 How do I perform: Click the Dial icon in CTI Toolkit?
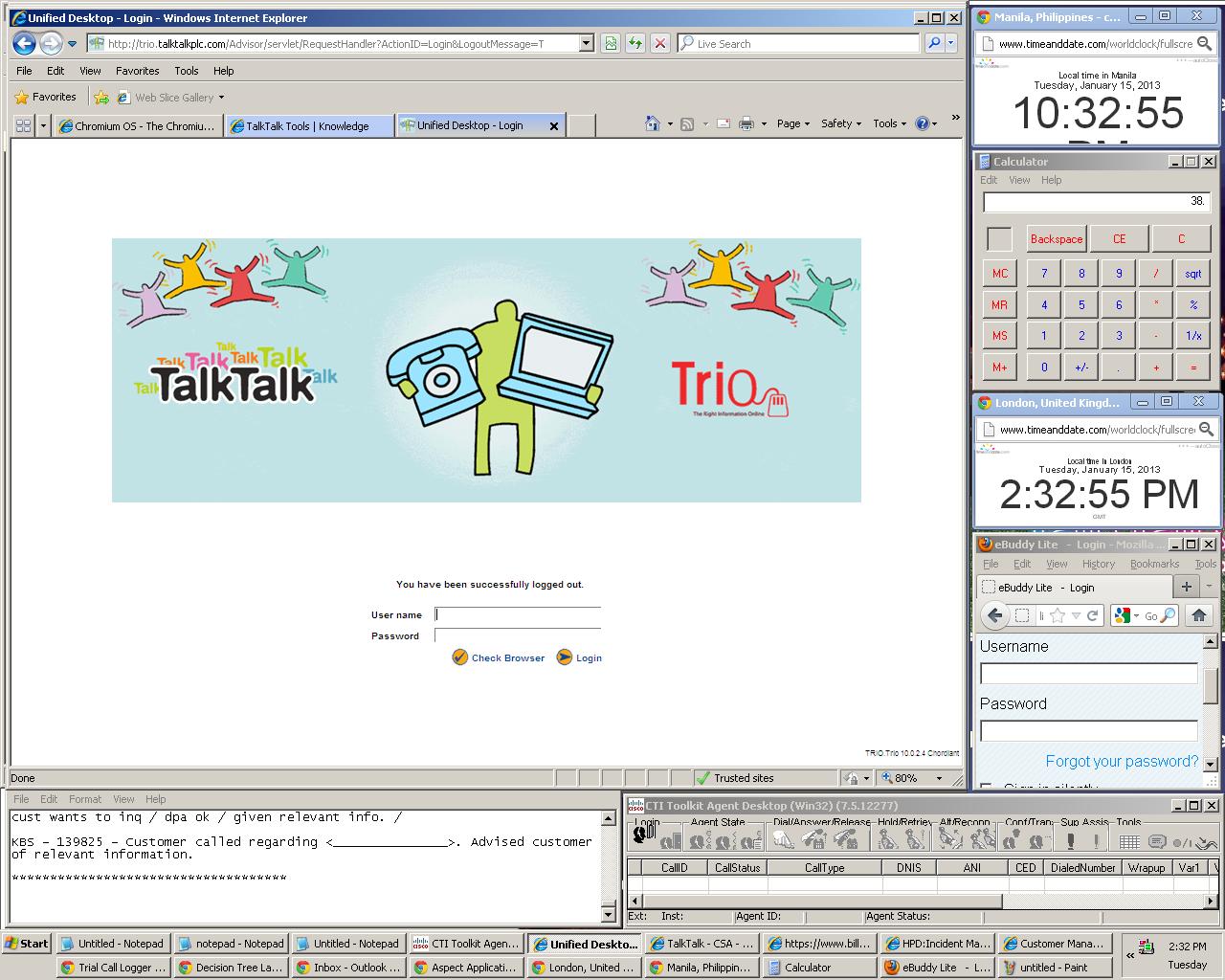tap(783, 839)
